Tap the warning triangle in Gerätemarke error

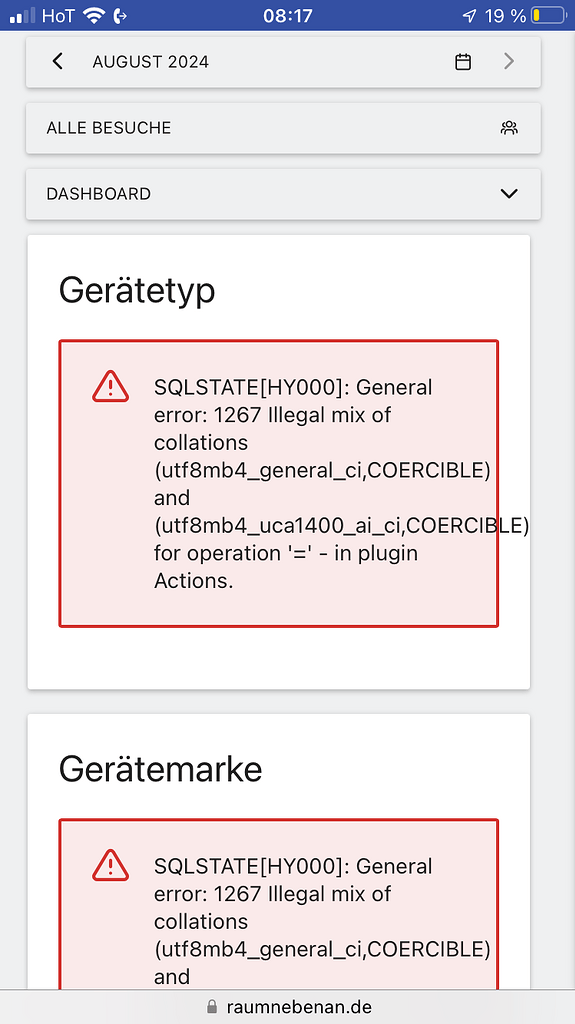pyautogui.click(x=110, y=865)
